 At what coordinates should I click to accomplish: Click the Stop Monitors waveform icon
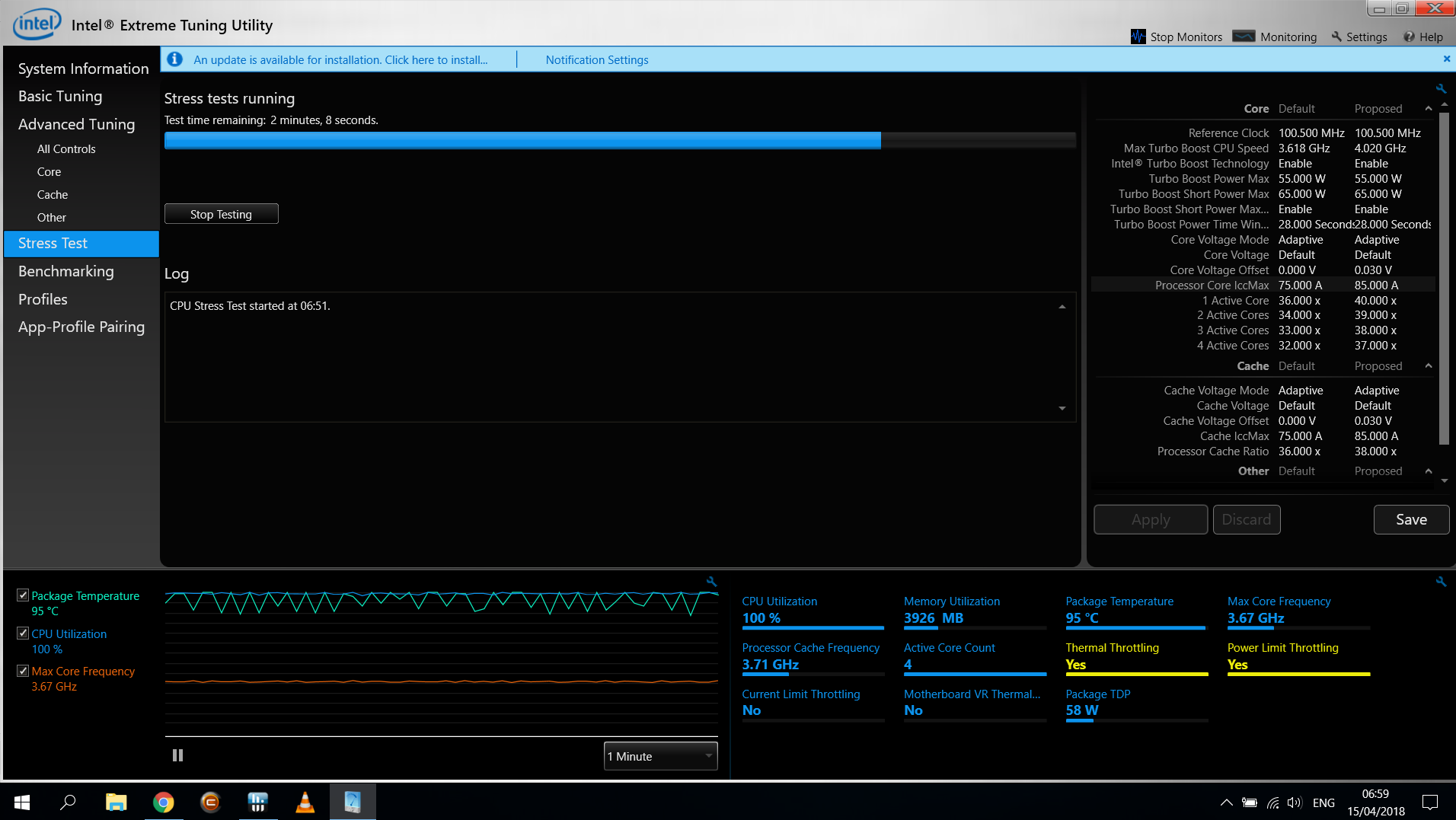pyautogui.click(x=1138, y=37)
